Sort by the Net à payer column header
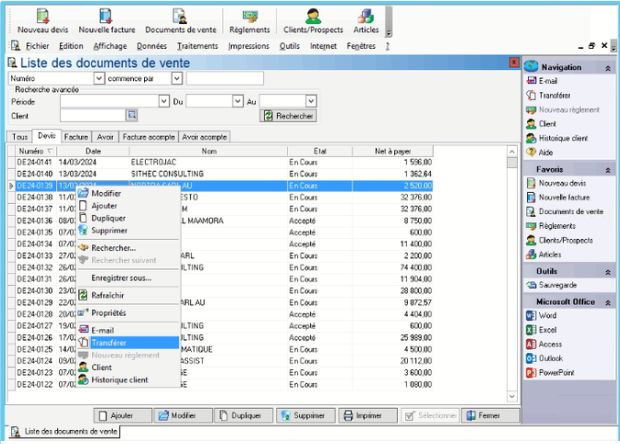The width and height of the screenshot is (620, 444). [393, 151]
